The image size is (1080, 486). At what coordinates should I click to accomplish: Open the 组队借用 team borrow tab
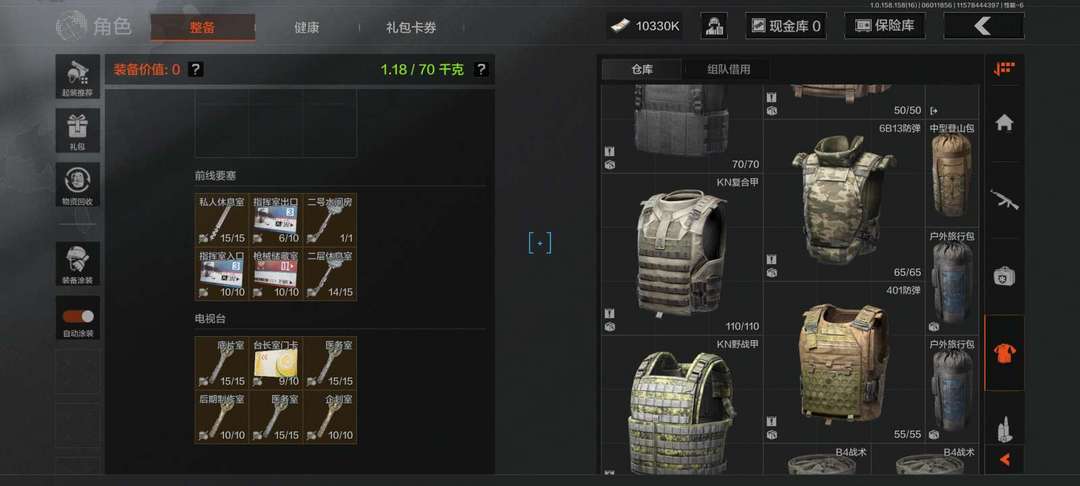tap(728, 70)
